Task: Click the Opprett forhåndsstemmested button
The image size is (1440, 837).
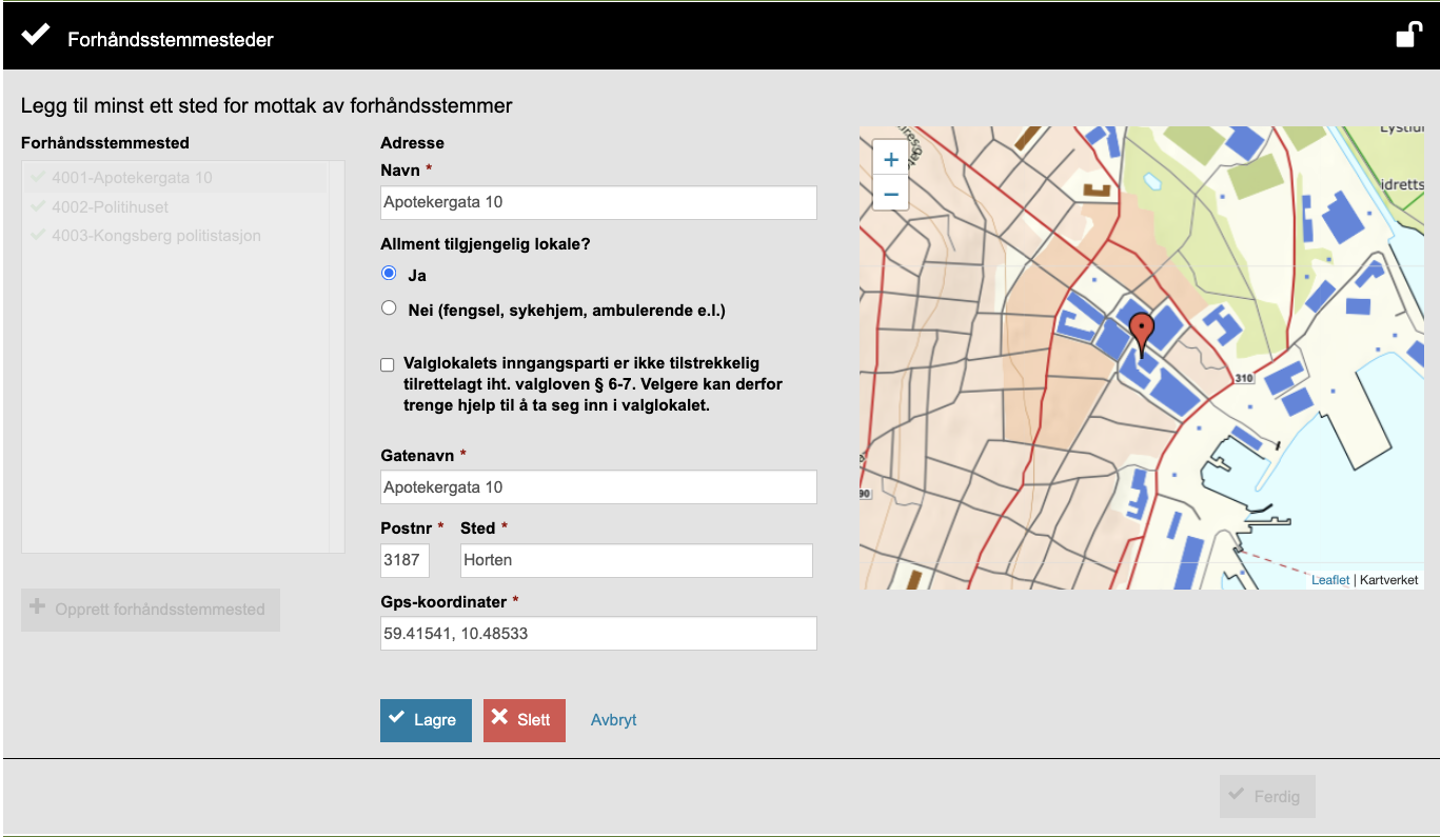Action: pyautogui.click(x=150, y=609)
